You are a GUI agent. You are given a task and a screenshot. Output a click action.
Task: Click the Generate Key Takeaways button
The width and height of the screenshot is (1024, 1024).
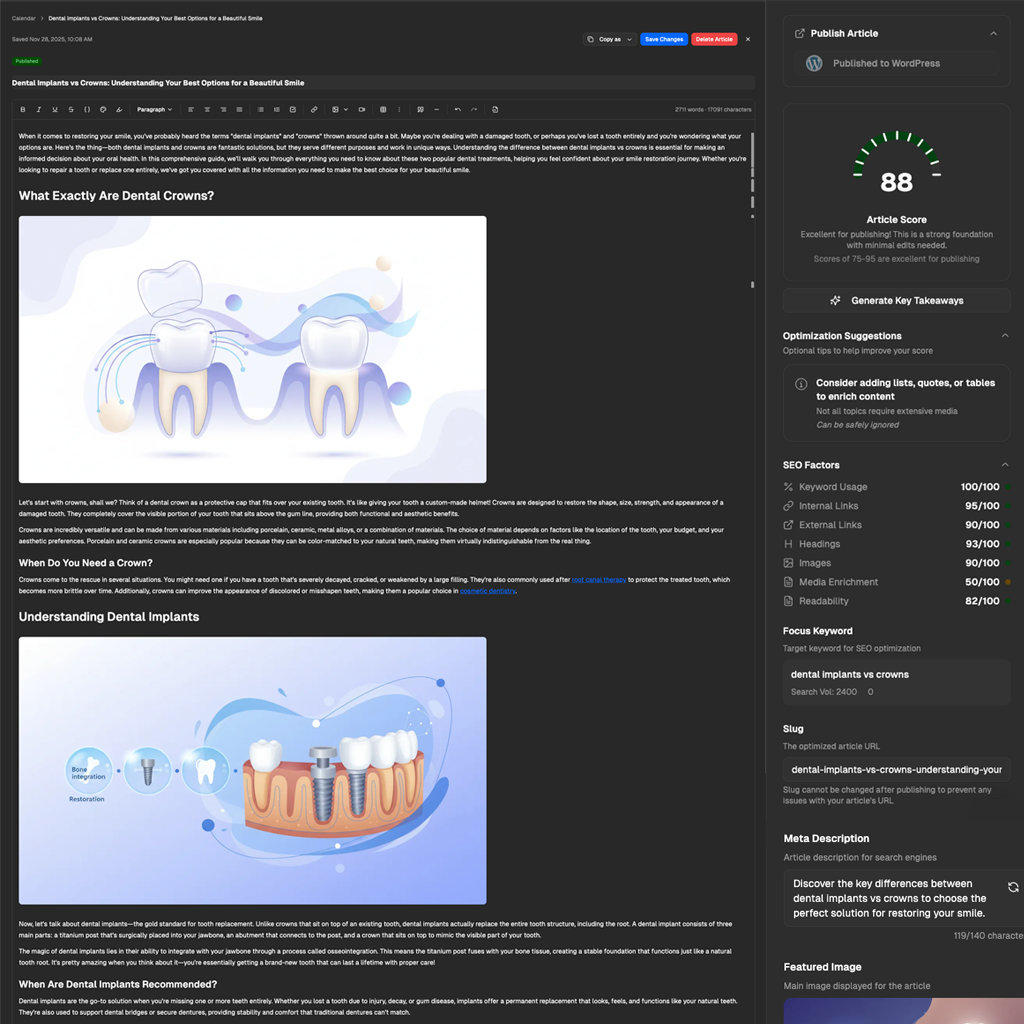896,300
